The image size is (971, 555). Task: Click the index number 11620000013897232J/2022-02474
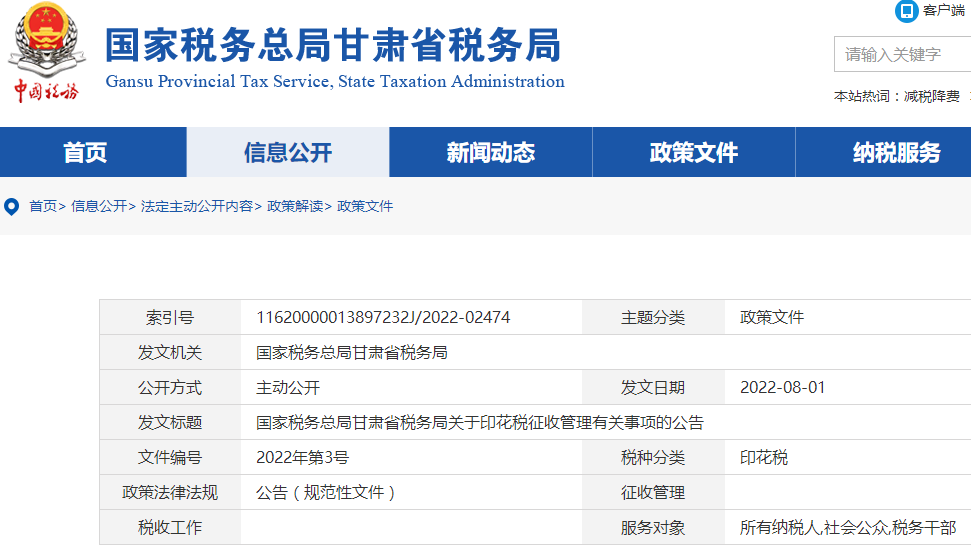(x=383, y=318)
